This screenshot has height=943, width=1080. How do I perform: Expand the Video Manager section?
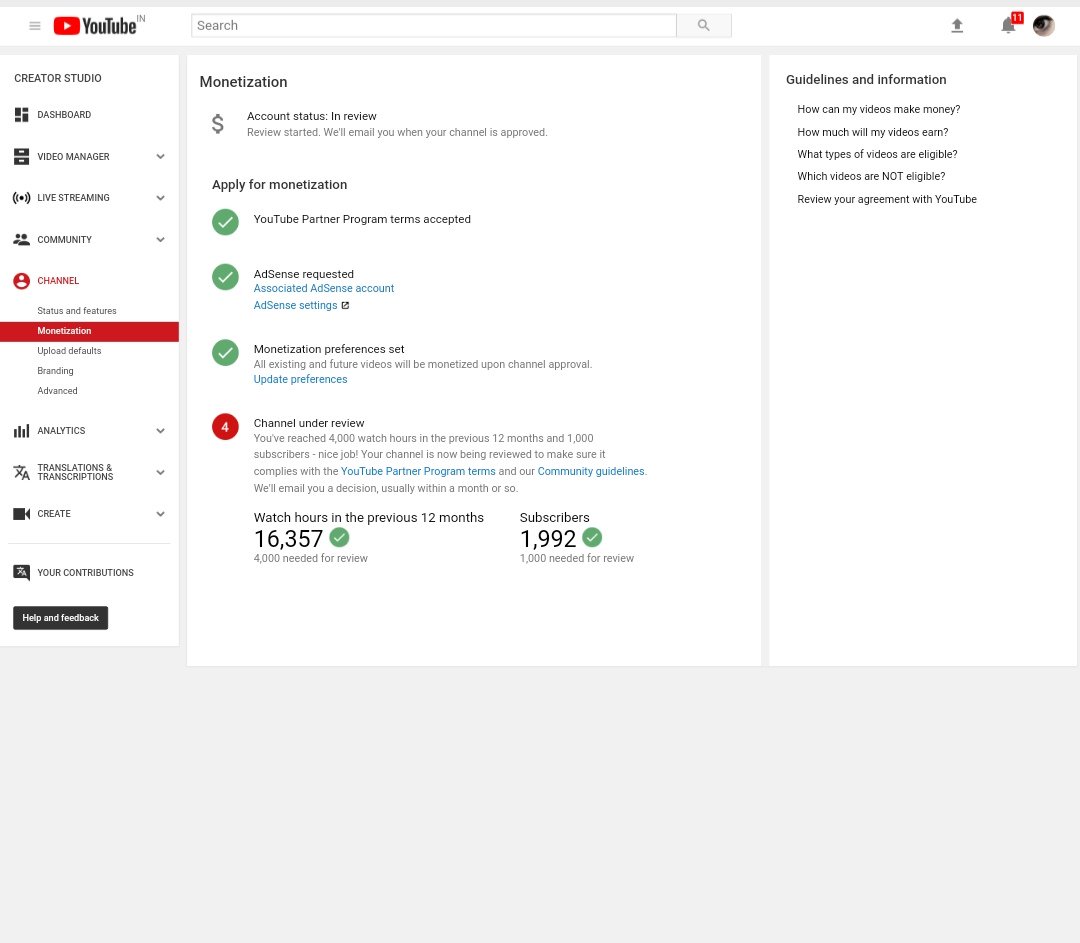pos(160,156)
